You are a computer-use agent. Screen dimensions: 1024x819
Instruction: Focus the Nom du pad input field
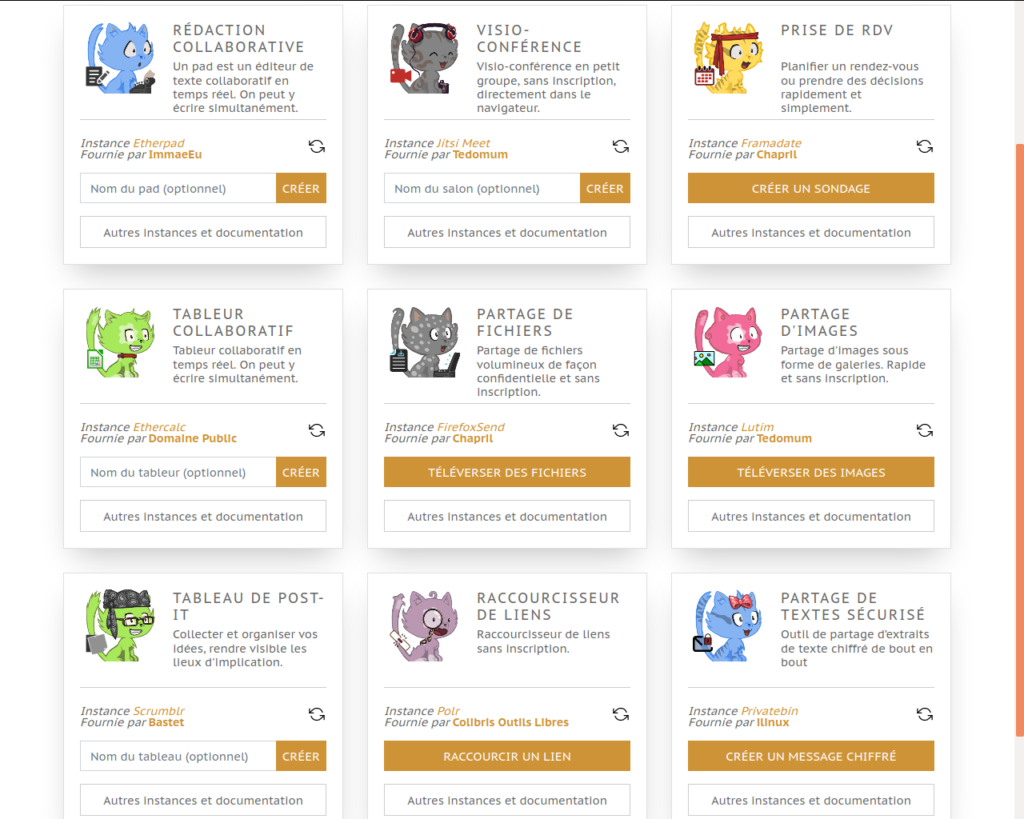click(178, 188)
